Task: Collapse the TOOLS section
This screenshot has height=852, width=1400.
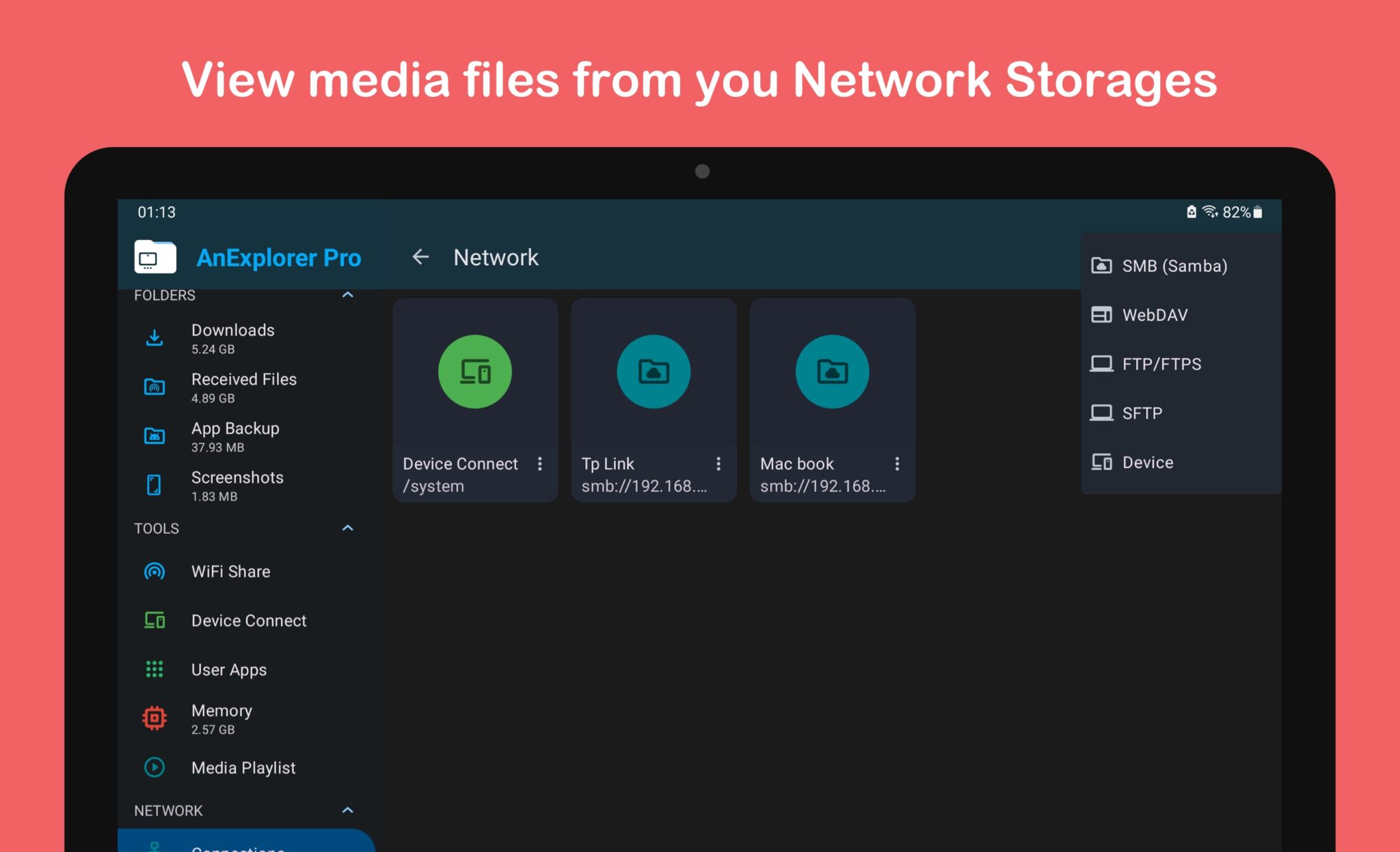Action: (348, 527)
